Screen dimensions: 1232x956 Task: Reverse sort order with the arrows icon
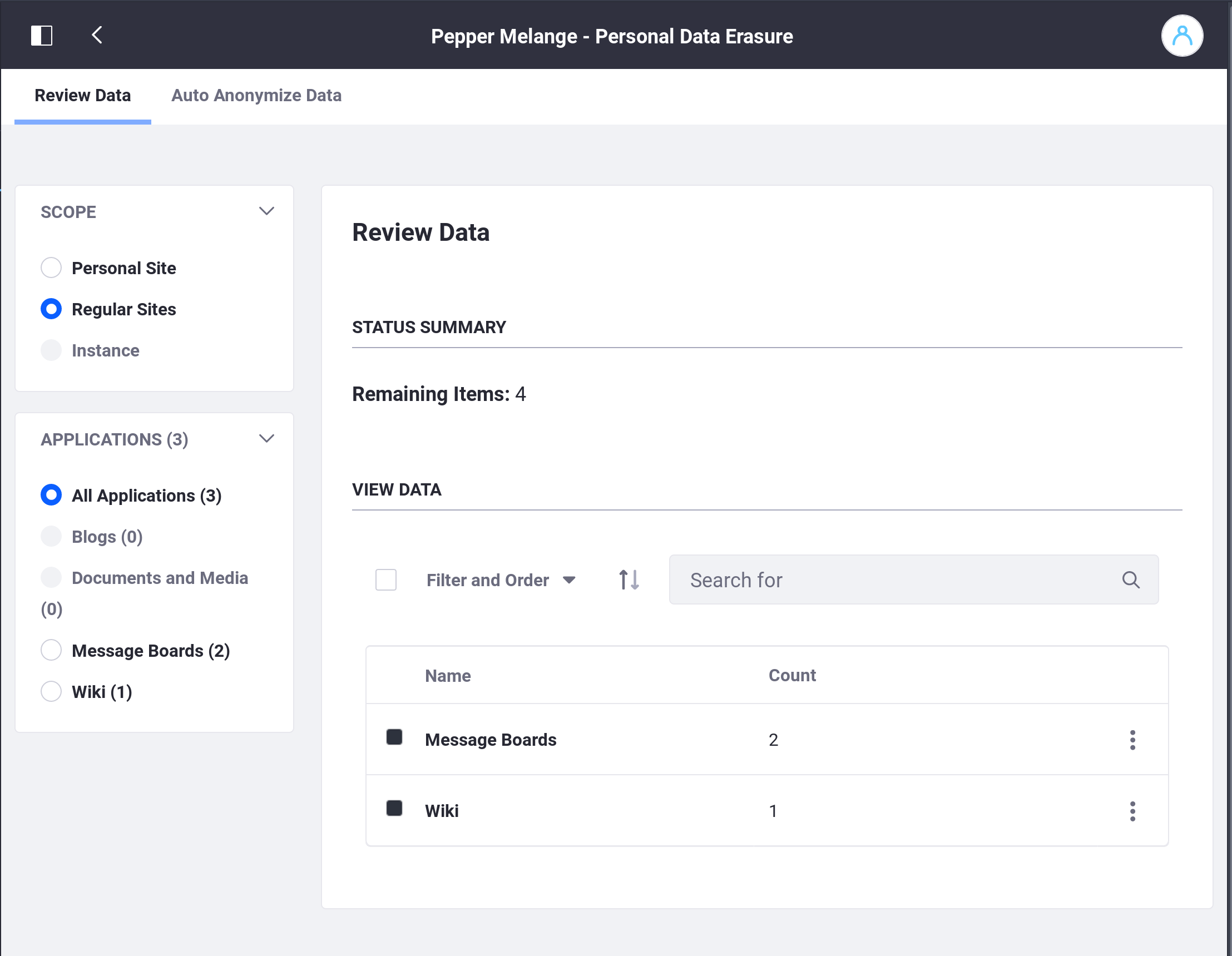(629, 580)
